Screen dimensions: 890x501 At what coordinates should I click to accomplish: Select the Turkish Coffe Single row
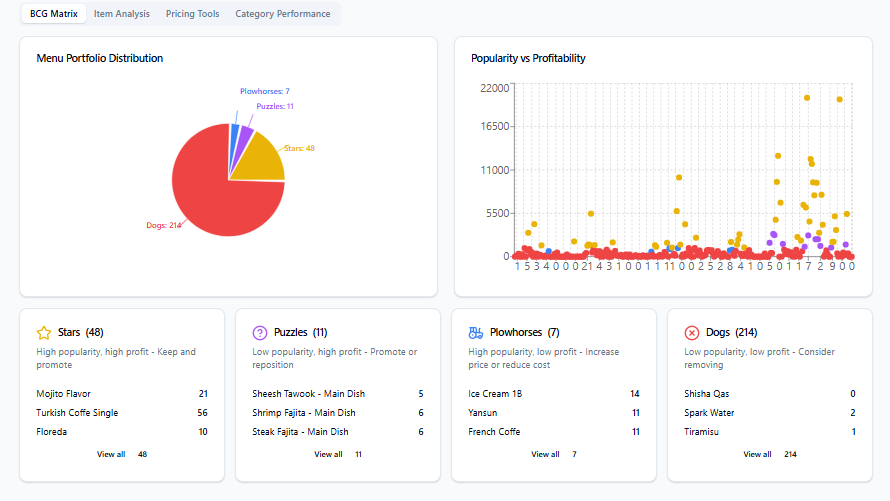(121, 413)
